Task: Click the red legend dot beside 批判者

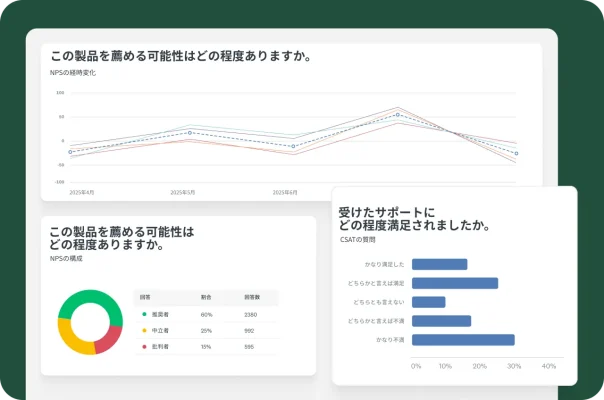Action: [144, 347]
